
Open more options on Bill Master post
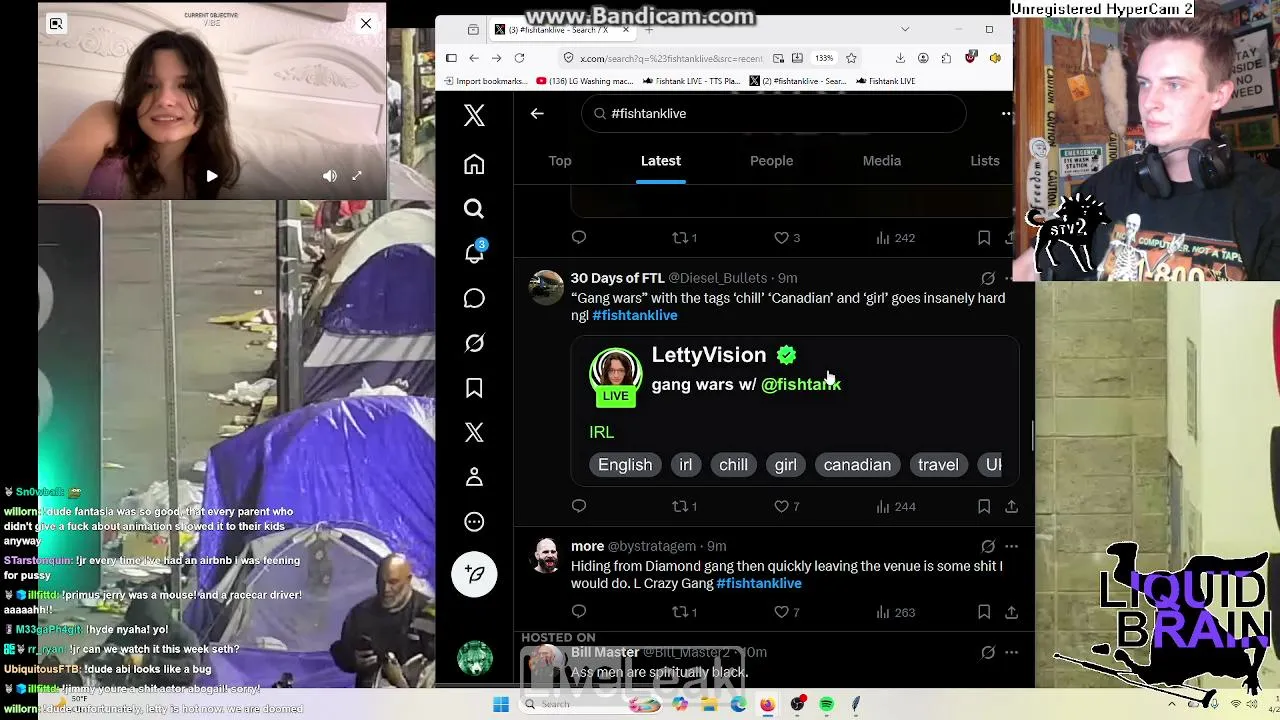click(x=1011, y=652)
